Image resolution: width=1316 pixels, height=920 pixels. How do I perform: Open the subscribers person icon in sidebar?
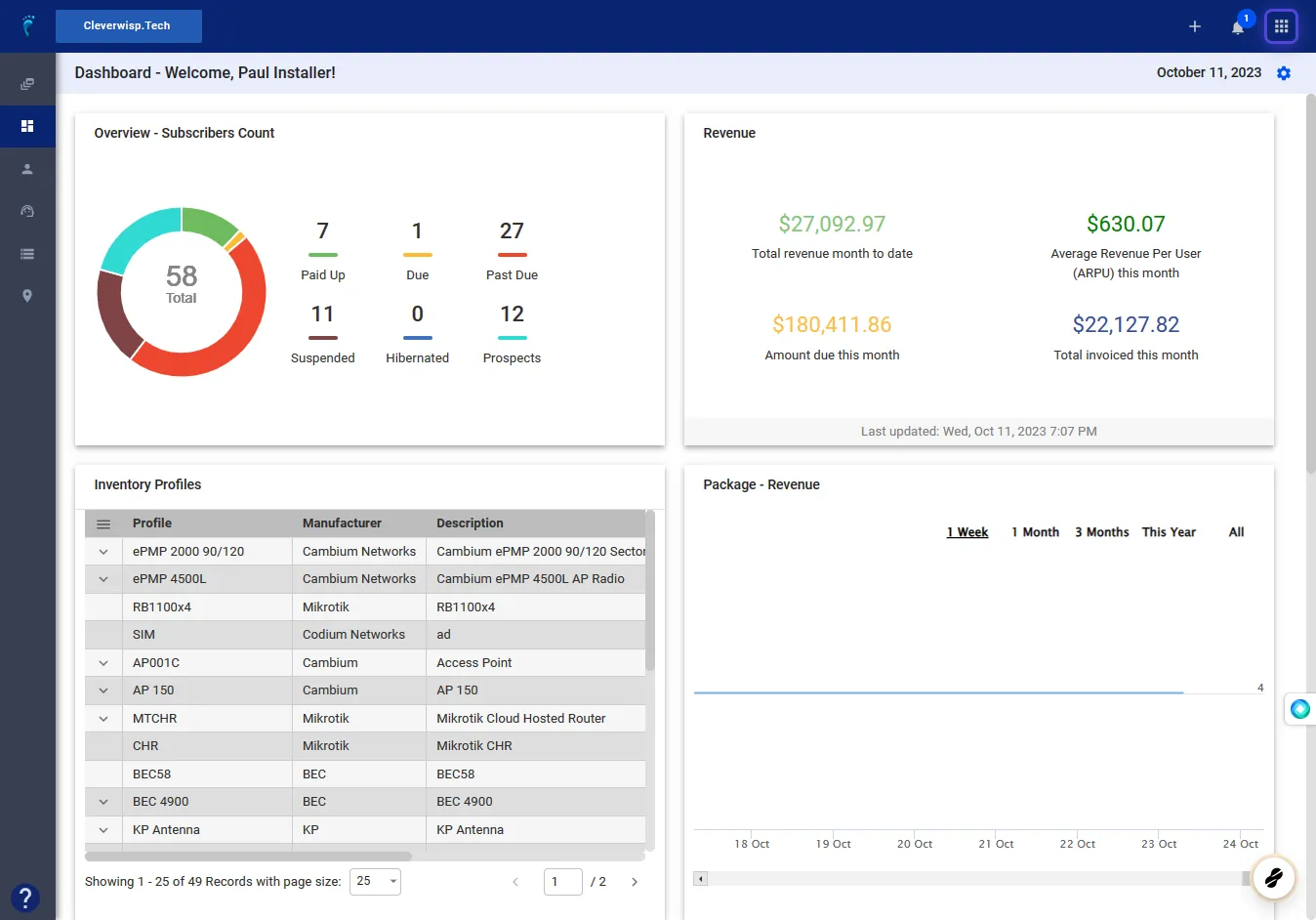tap(27, 169)
